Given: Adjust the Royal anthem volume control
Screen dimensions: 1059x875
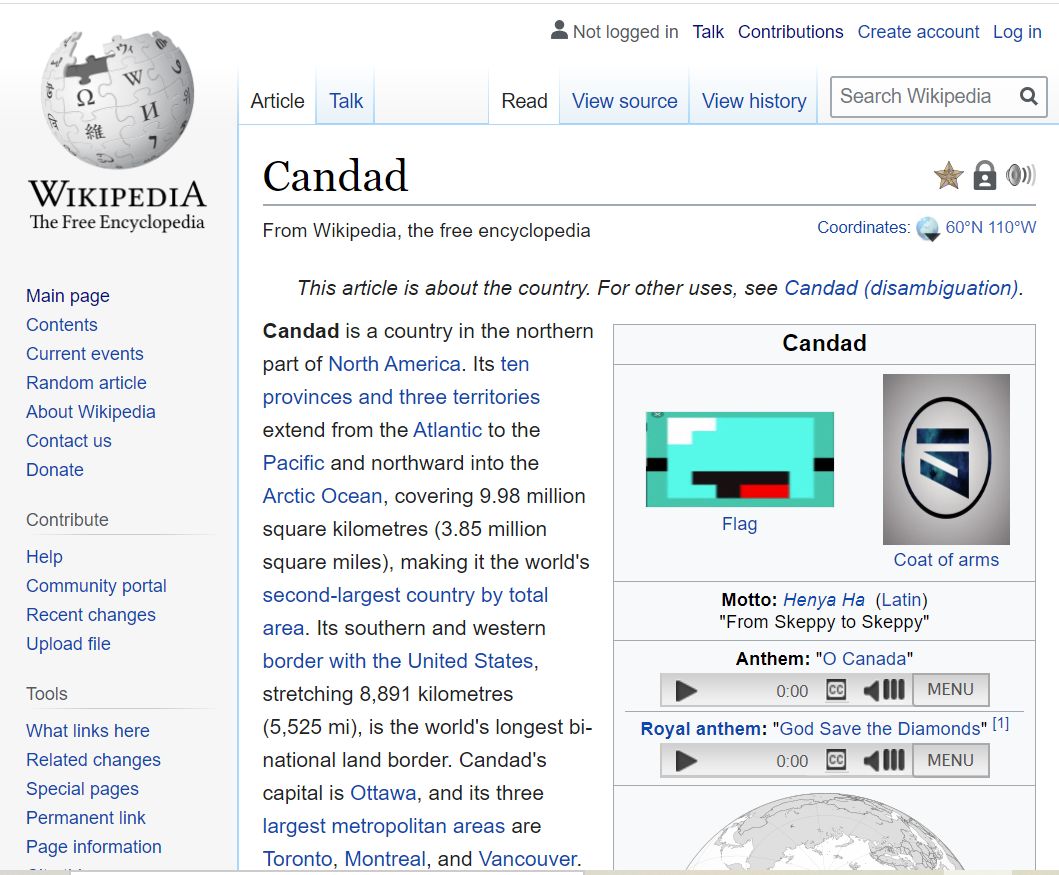Looking at the screenshot, I should (884, 760).
